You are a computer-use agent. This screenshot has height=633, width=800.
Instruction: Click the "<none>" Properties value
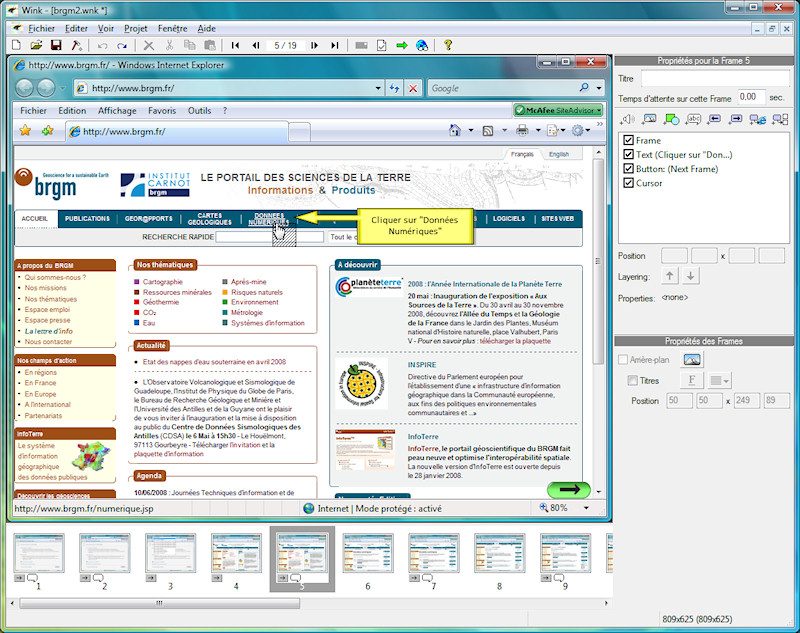click(674, 297)
